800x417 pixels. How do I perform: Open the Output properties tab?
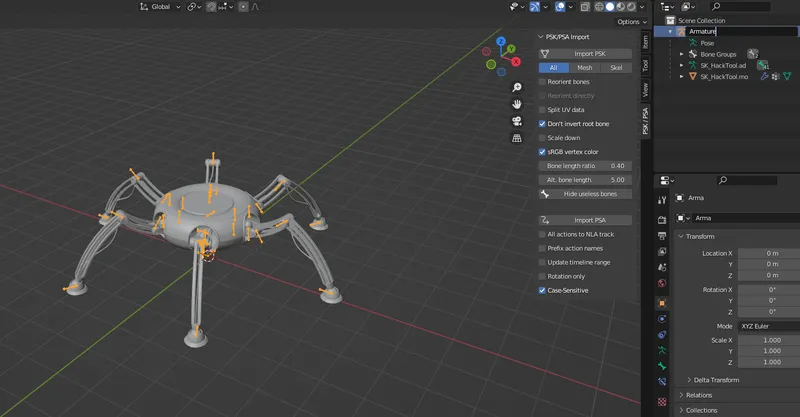(662, 236)
